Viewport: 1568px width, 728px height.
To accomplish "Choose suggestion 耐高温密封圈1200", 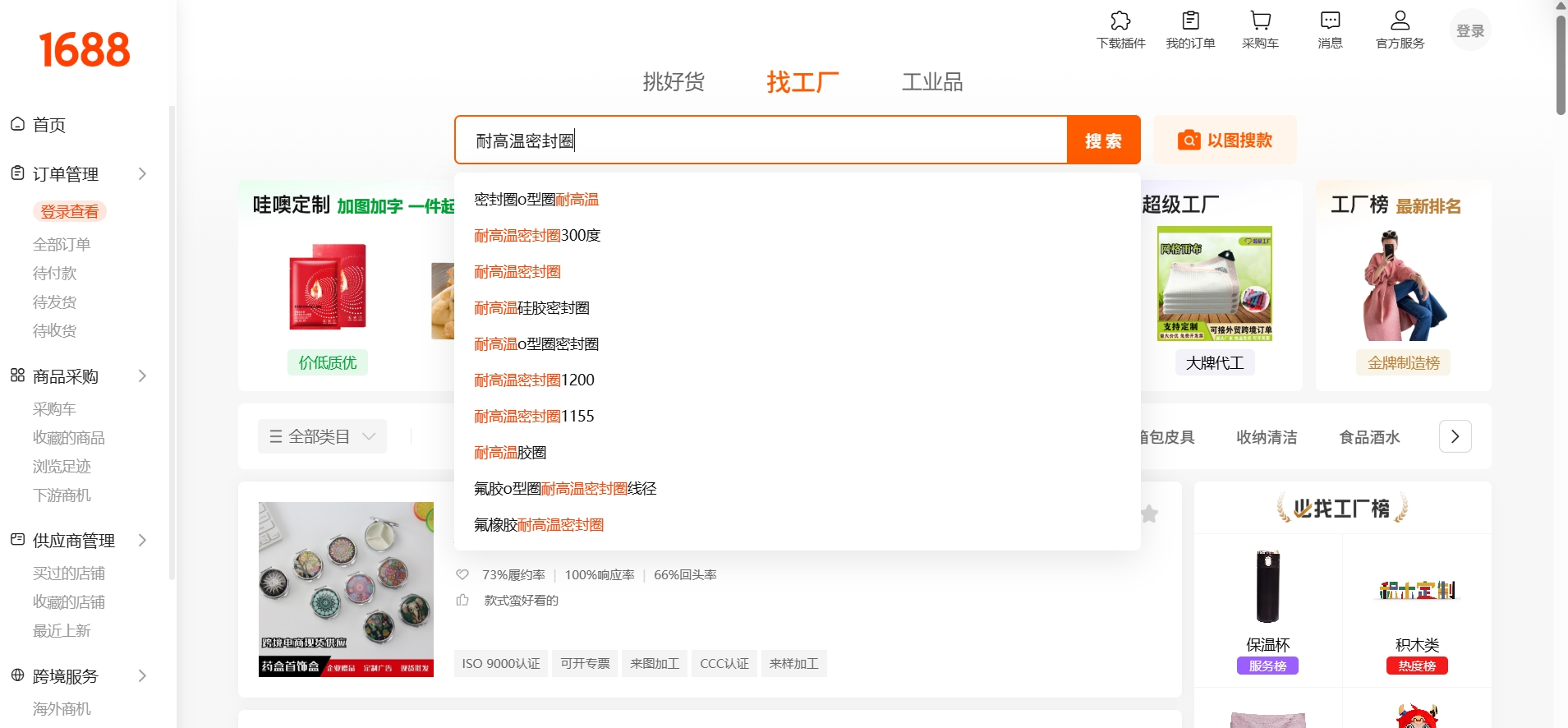I will click(797, 380).
